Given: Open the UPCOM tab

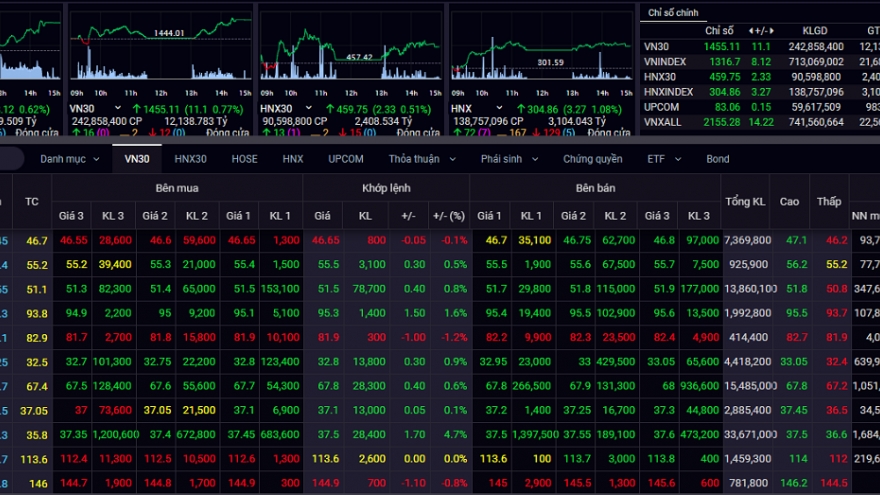Looking at the screenshot, I should pos(346,159).
